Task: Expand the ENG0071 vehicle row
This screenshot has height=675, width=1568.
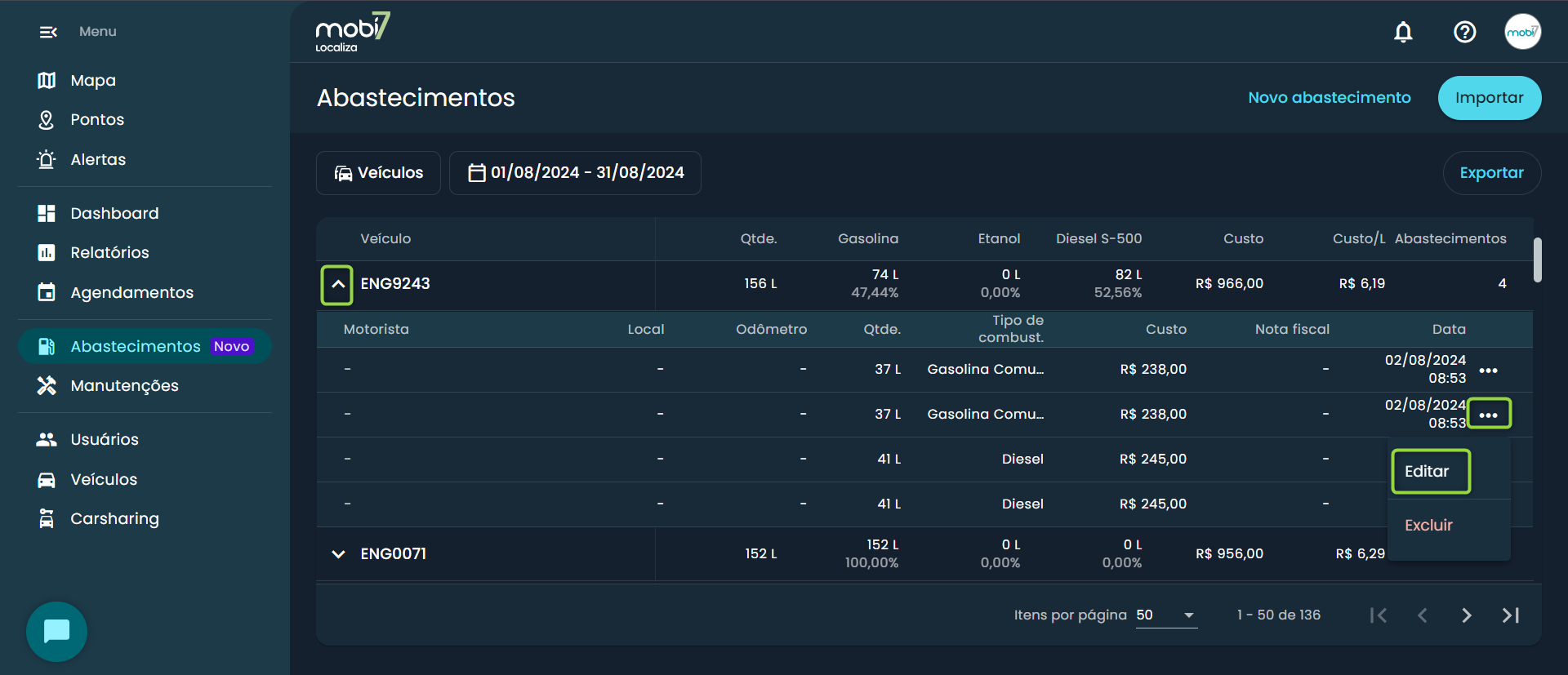Action: click(338, 554)
